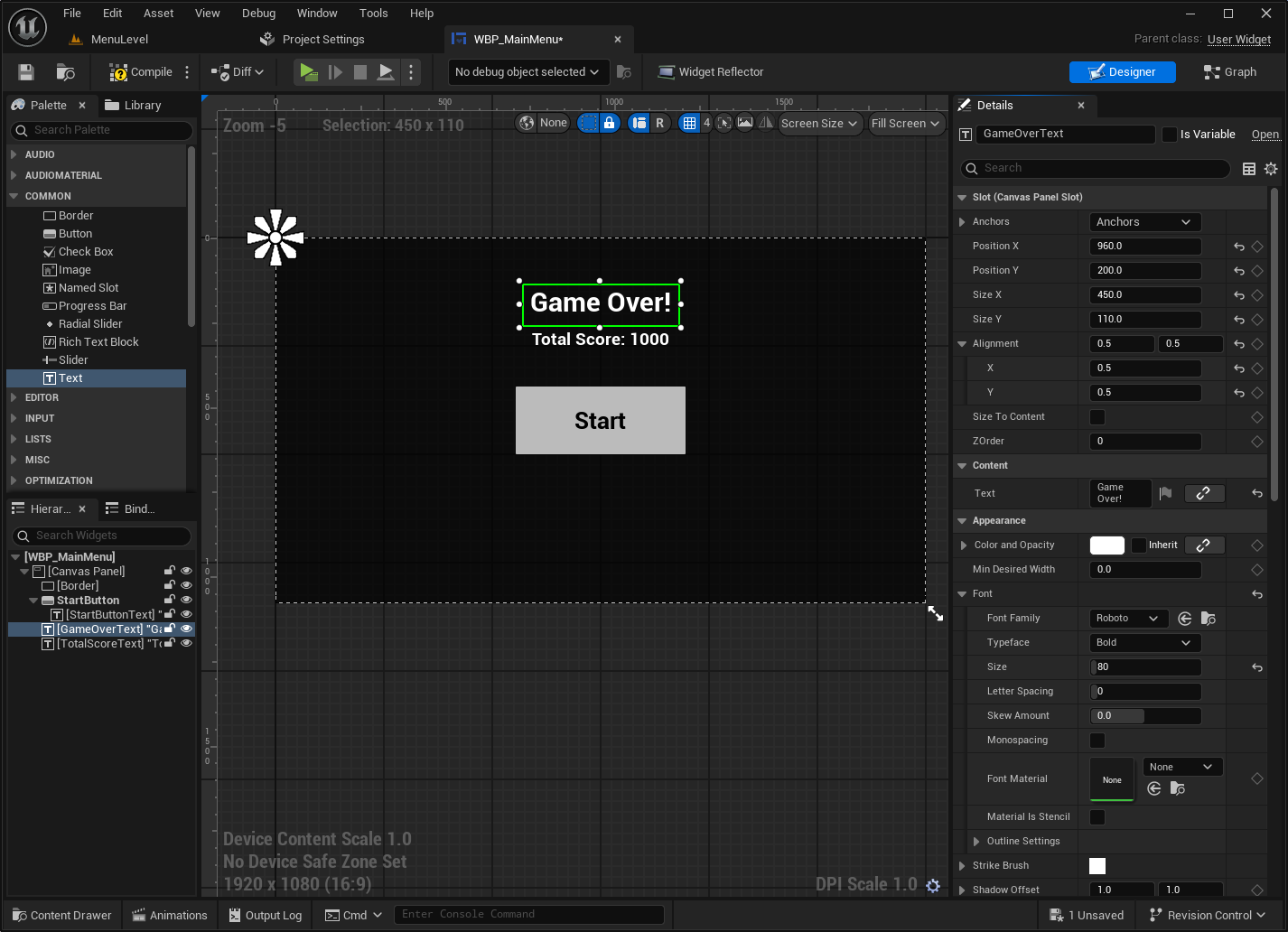Open the Library tab
The height and width of the screenshot is (932, 1288).
coord(133,106)
